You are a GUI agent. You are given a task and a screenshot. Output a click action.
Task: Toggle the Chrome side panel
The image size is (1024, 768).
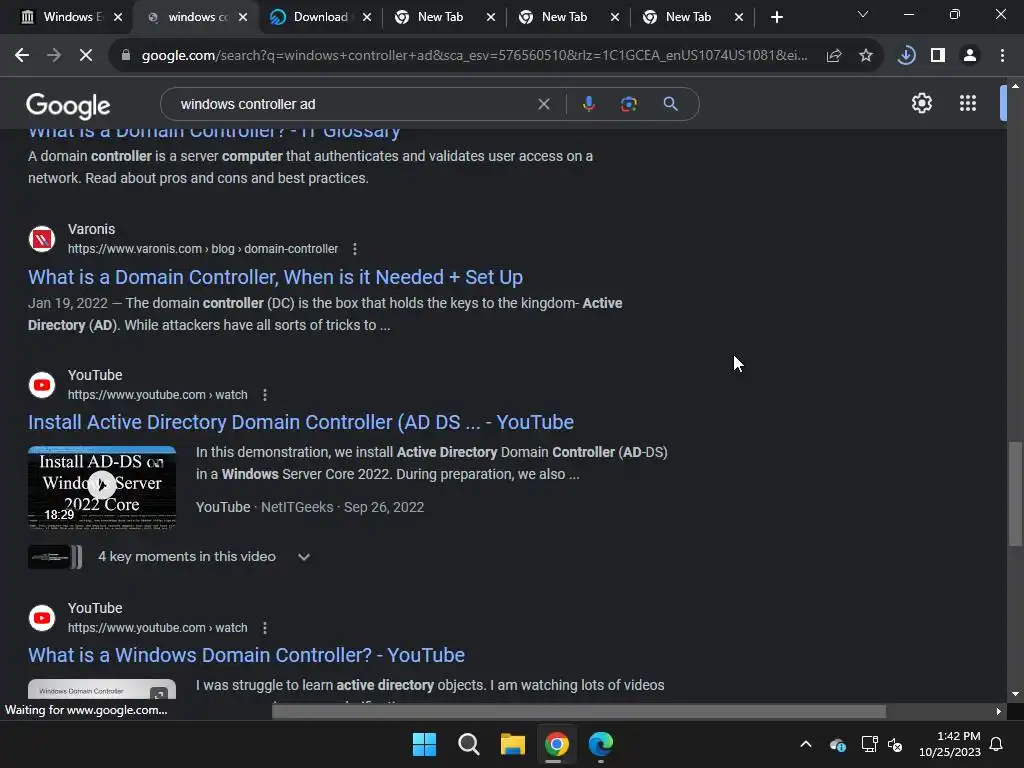pyautogui.click(x=938, y=56)
